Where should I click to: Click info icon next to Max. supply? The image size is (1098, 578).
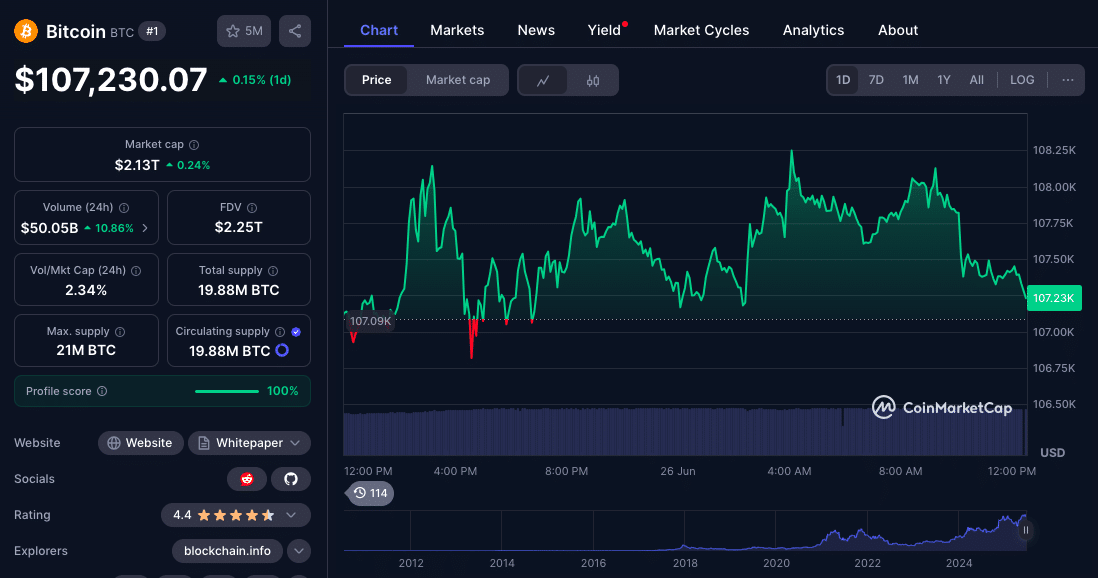[120, 332]
